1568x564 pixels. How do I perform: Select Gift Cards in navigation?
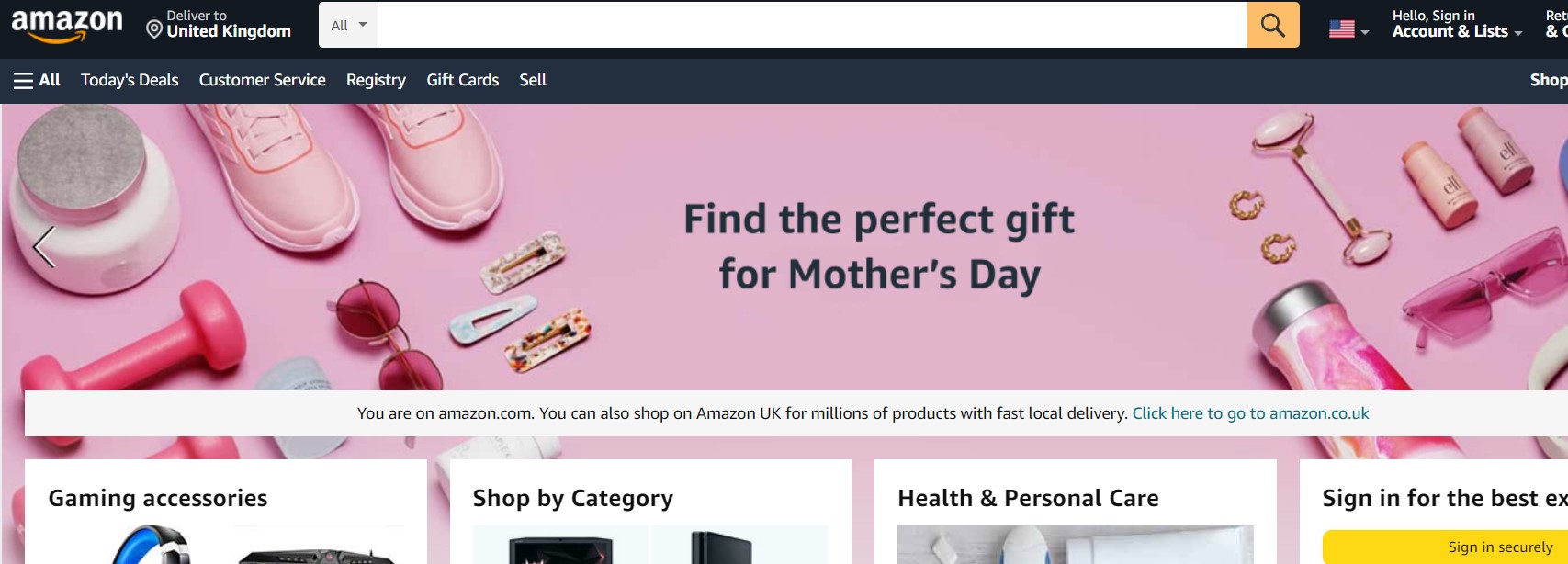point(463,80)
